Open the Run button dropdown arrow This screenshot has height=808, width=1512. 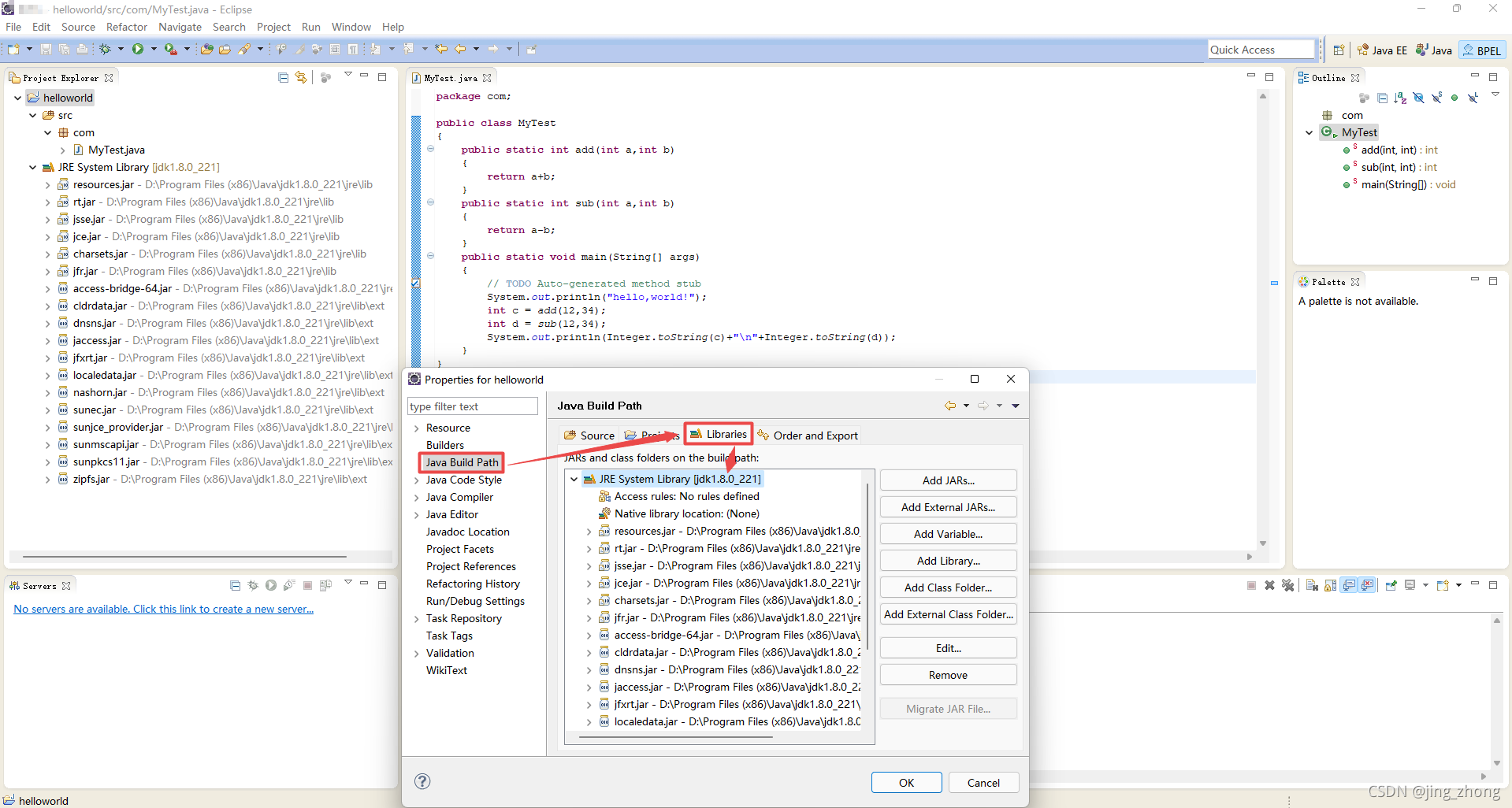pyautogui.click(x=154, y=49)
